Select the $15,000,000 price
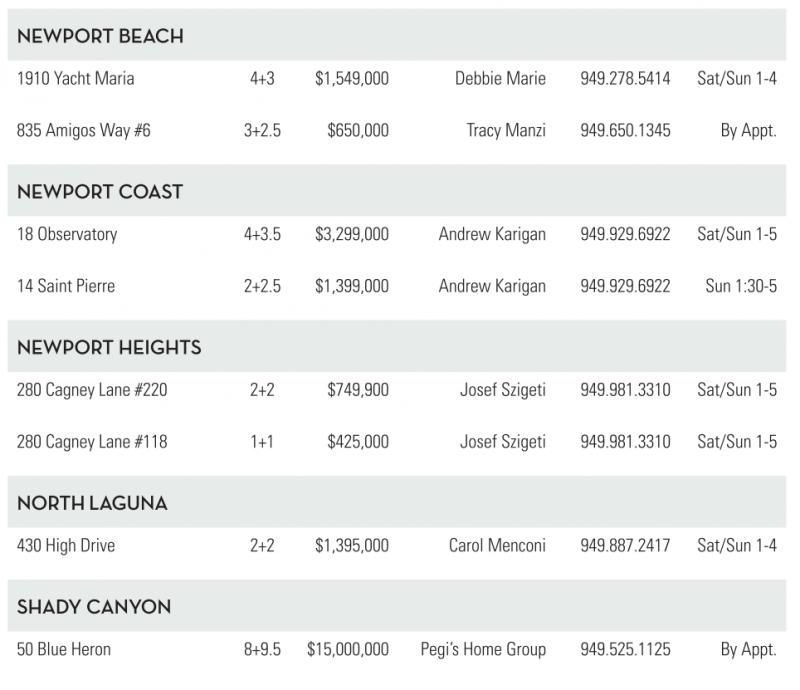Viewport: 800px width, 690px height. [348, 650]
